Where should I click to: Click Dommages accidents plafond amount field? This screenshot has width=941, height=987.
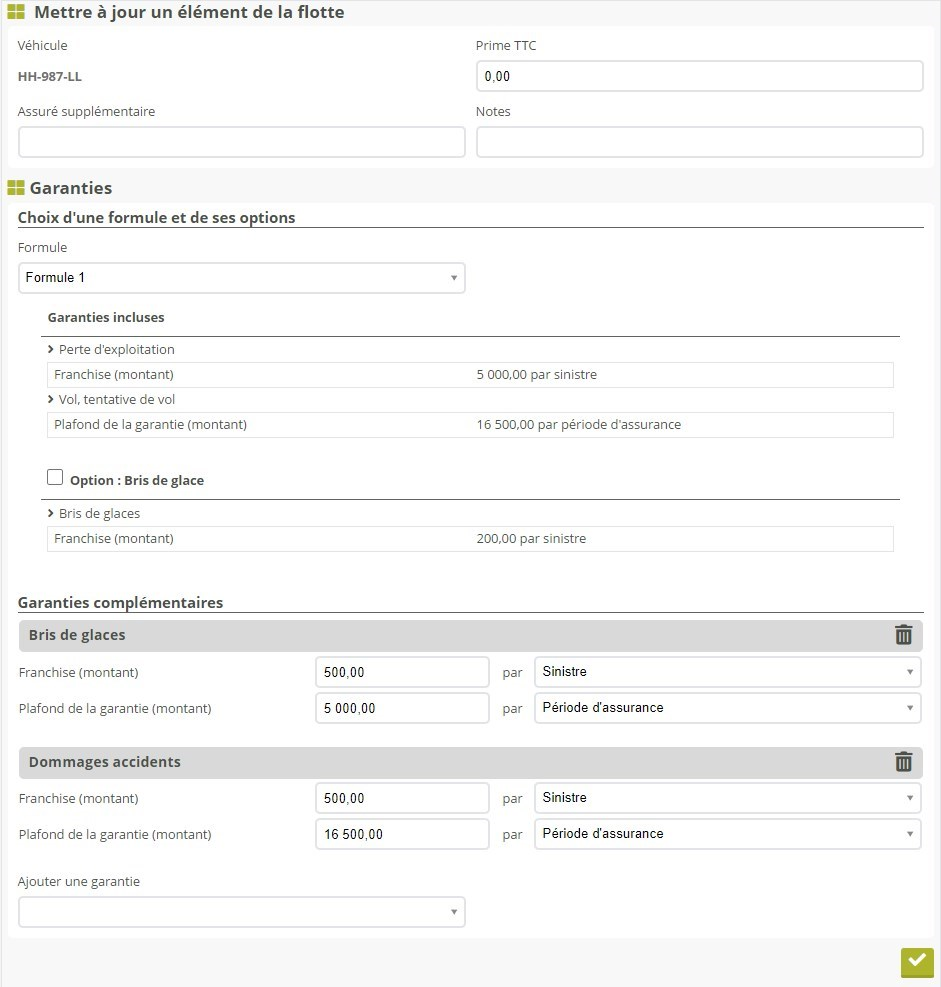click(402, 834)
